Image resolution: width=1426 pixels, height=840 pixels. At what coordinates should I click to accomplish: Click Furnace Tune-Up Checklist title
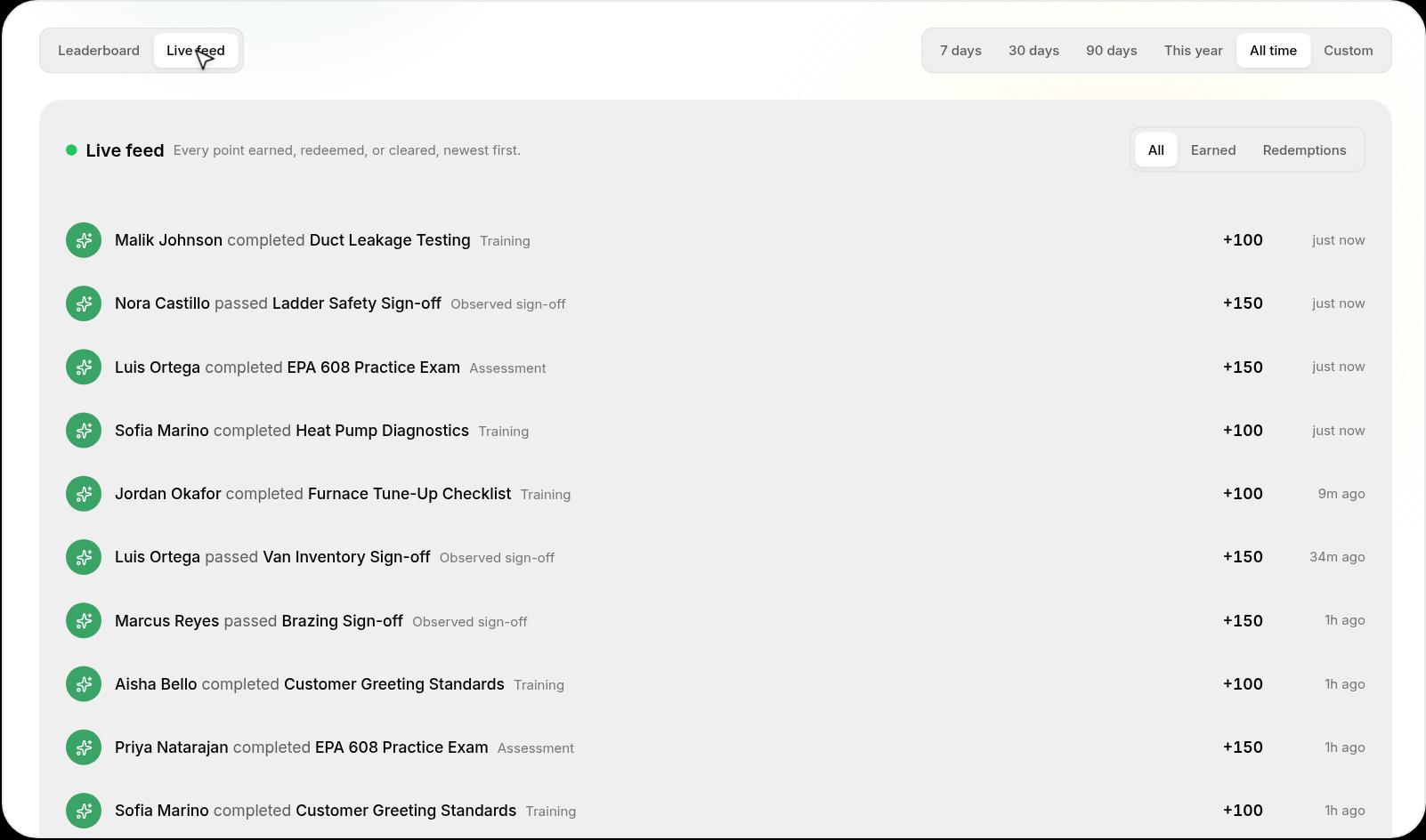tap(409, 494)
